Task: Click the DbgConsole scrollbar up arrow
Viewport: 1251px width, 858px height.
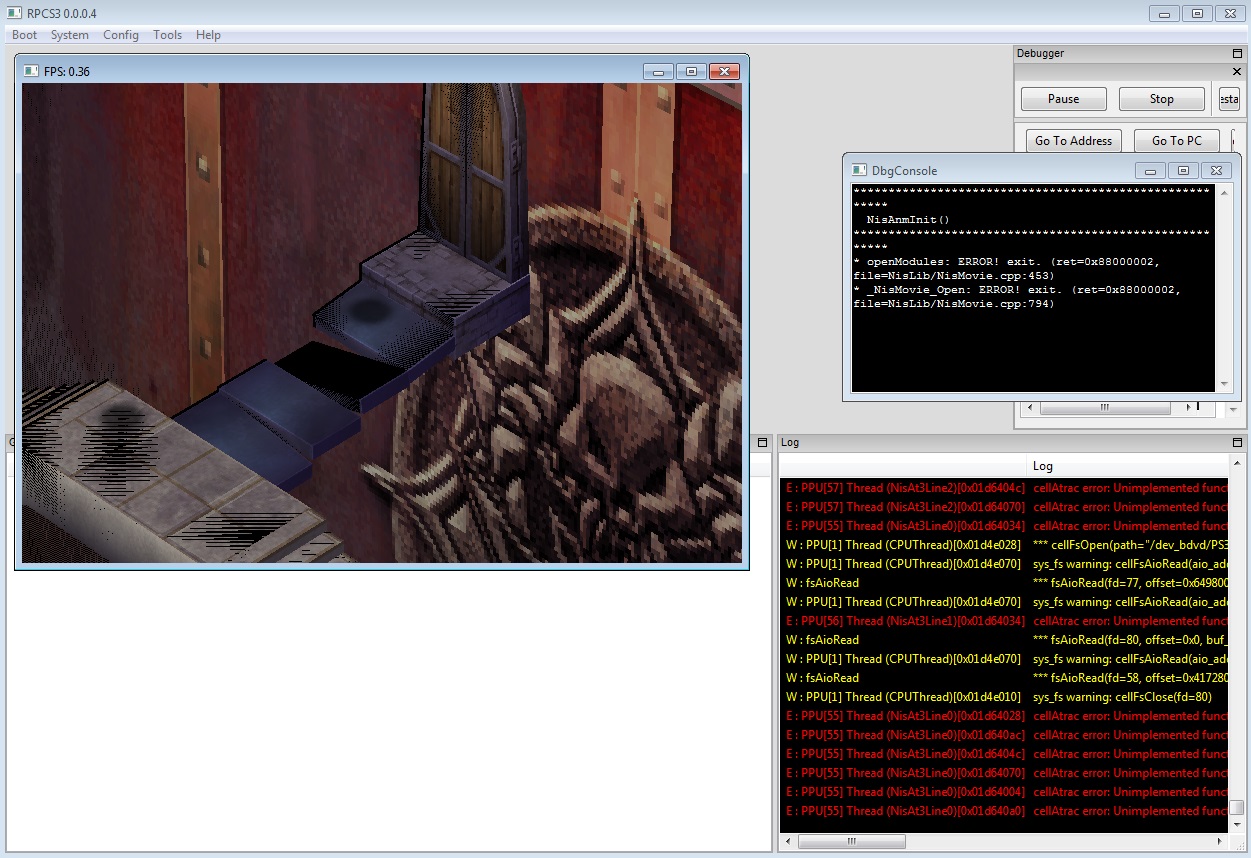Action: click(x=1224, y=191)
